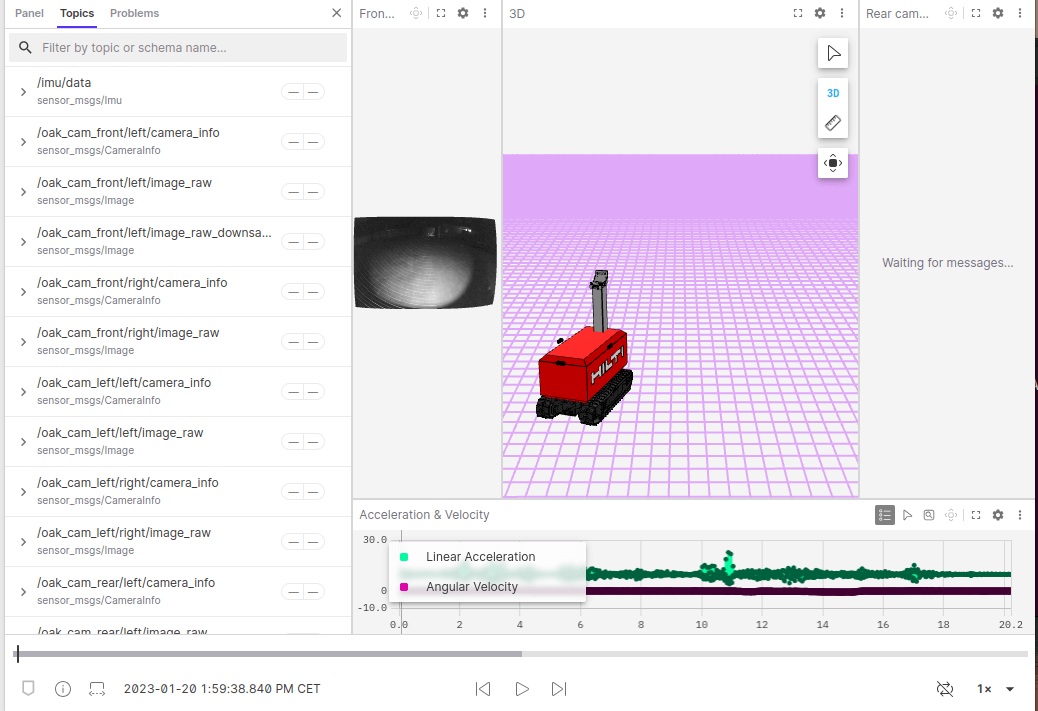Viewport: 1038px width, 711px height.
Task: Seek forward one frame
Action: [x=559, y=689]
